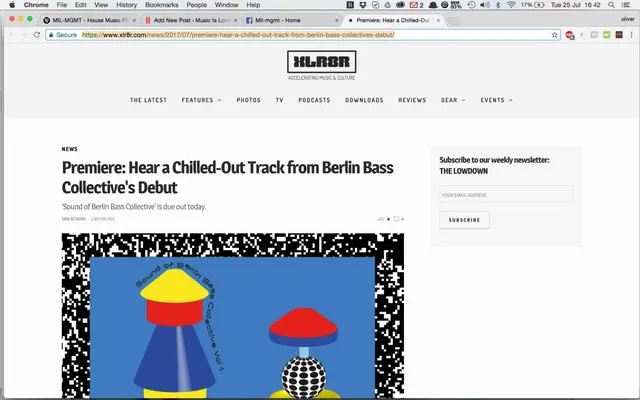Open the People menu
640x400 pixels.
point(197,5)
